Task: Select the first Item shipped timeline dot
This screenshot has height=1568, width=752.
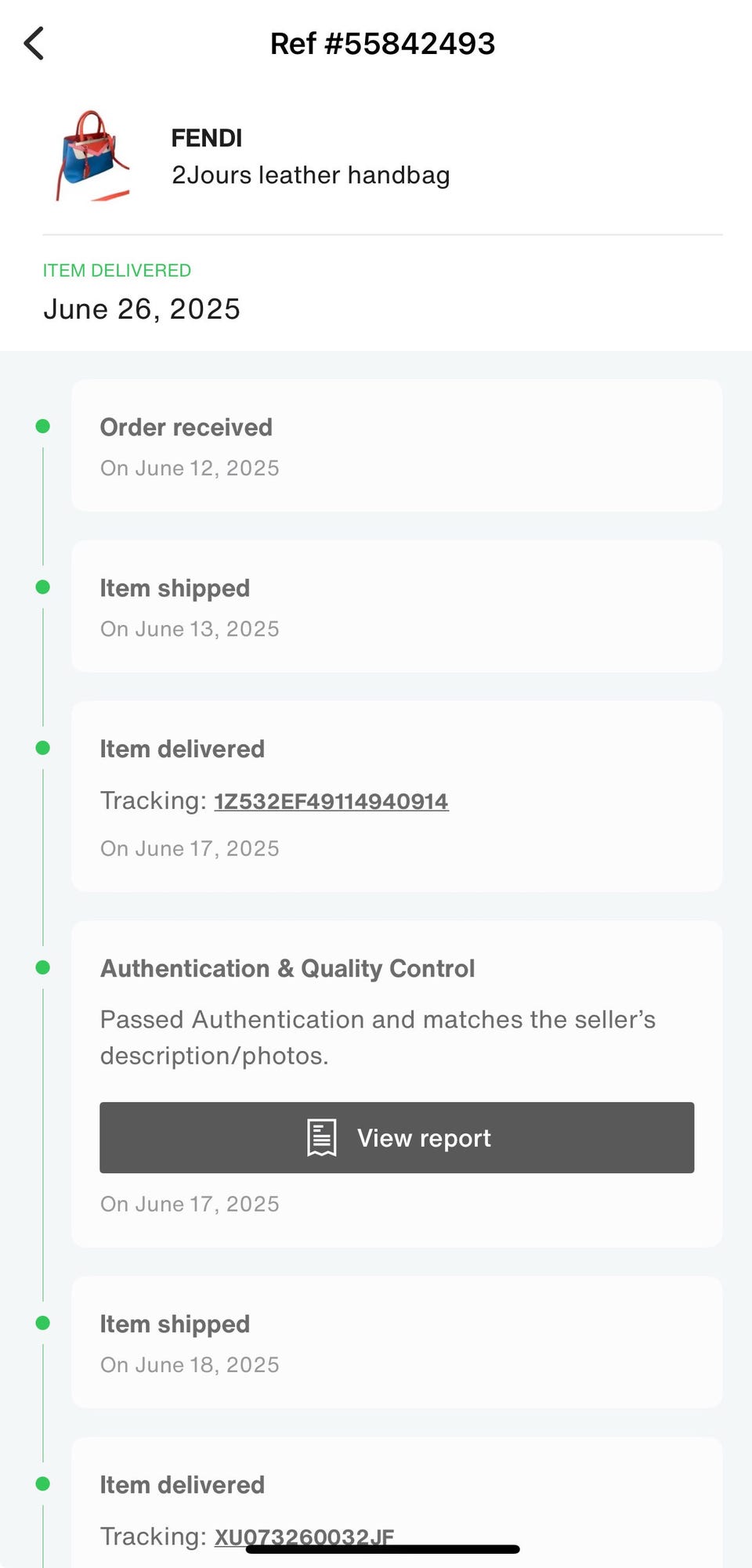Action: (x=43, y=587)
